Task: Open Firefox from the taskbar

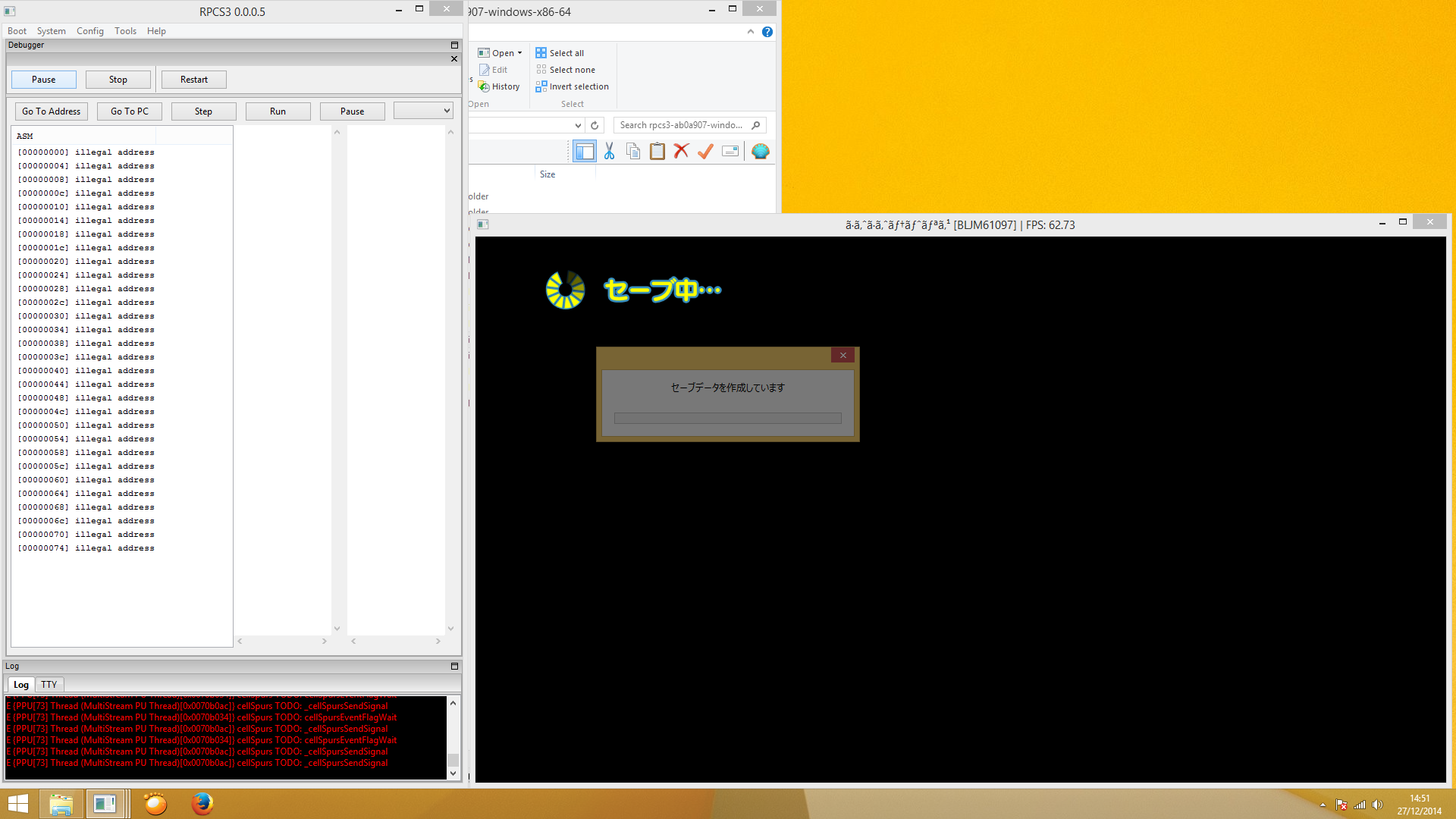Action: click(202, 804)
